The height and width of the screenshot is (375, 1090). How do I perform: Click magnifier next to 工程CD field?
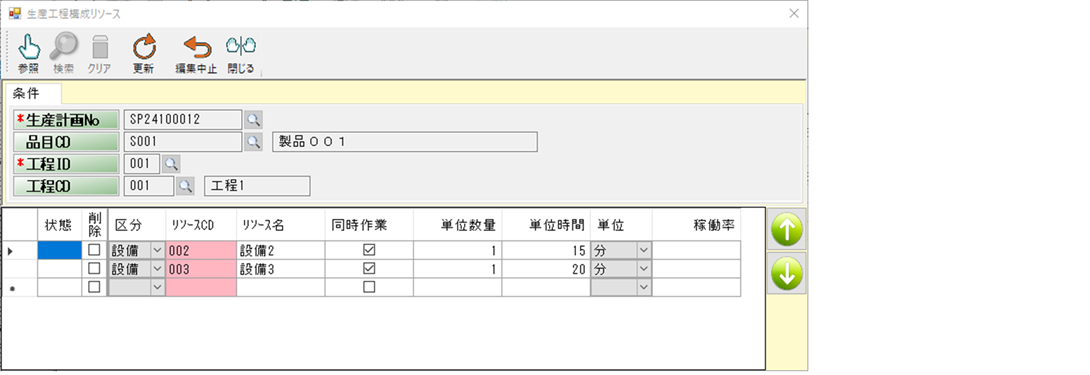[x=185, y=186]
